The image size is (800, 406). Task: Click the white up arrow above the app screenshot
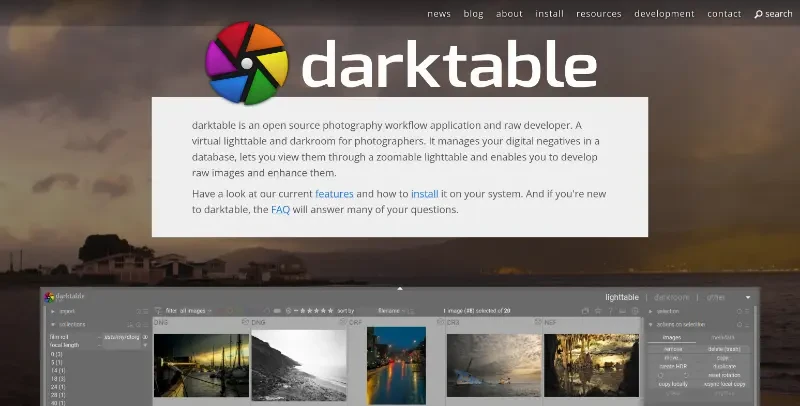400,289
